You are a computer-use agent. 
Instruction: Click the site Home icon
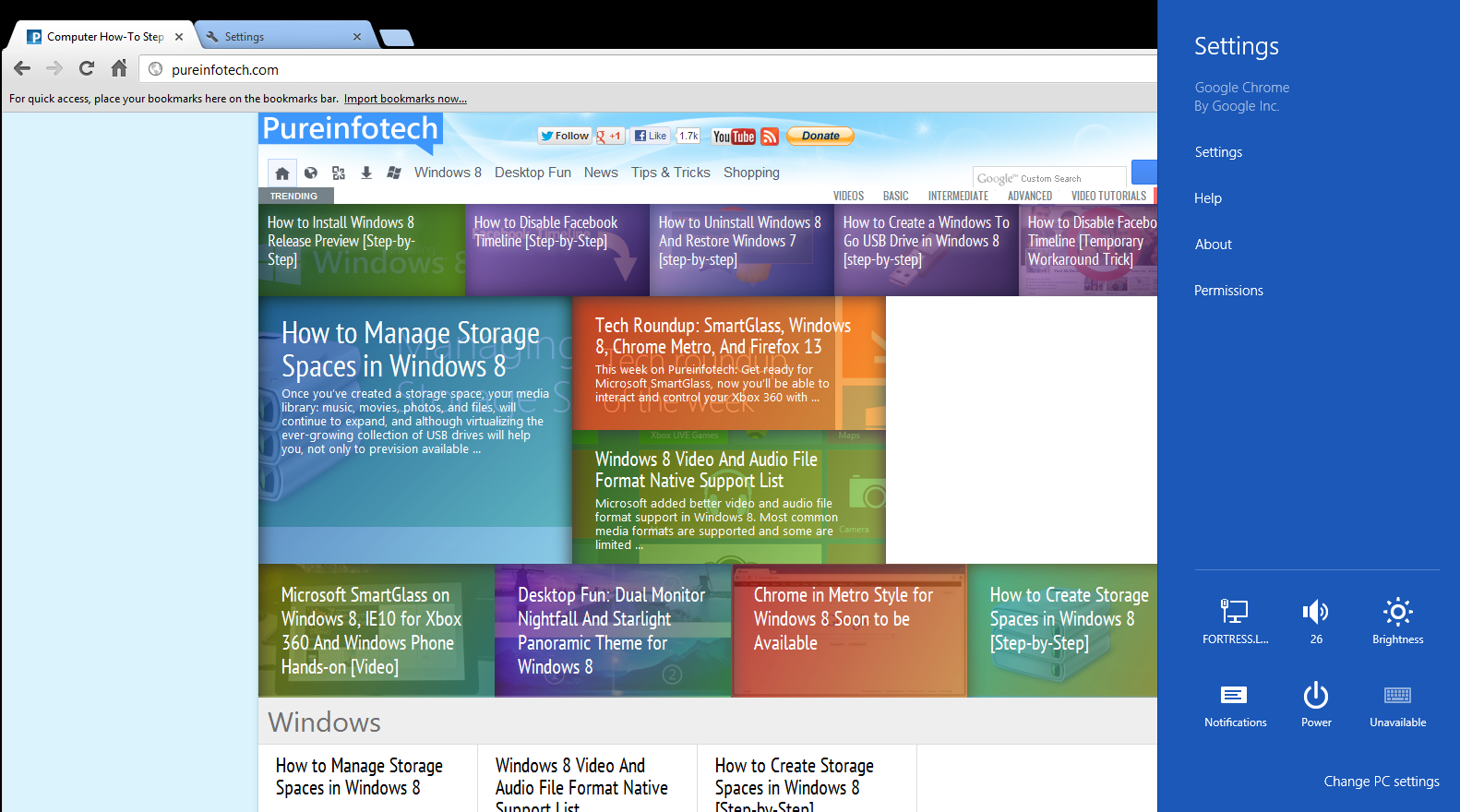[282, 173]
